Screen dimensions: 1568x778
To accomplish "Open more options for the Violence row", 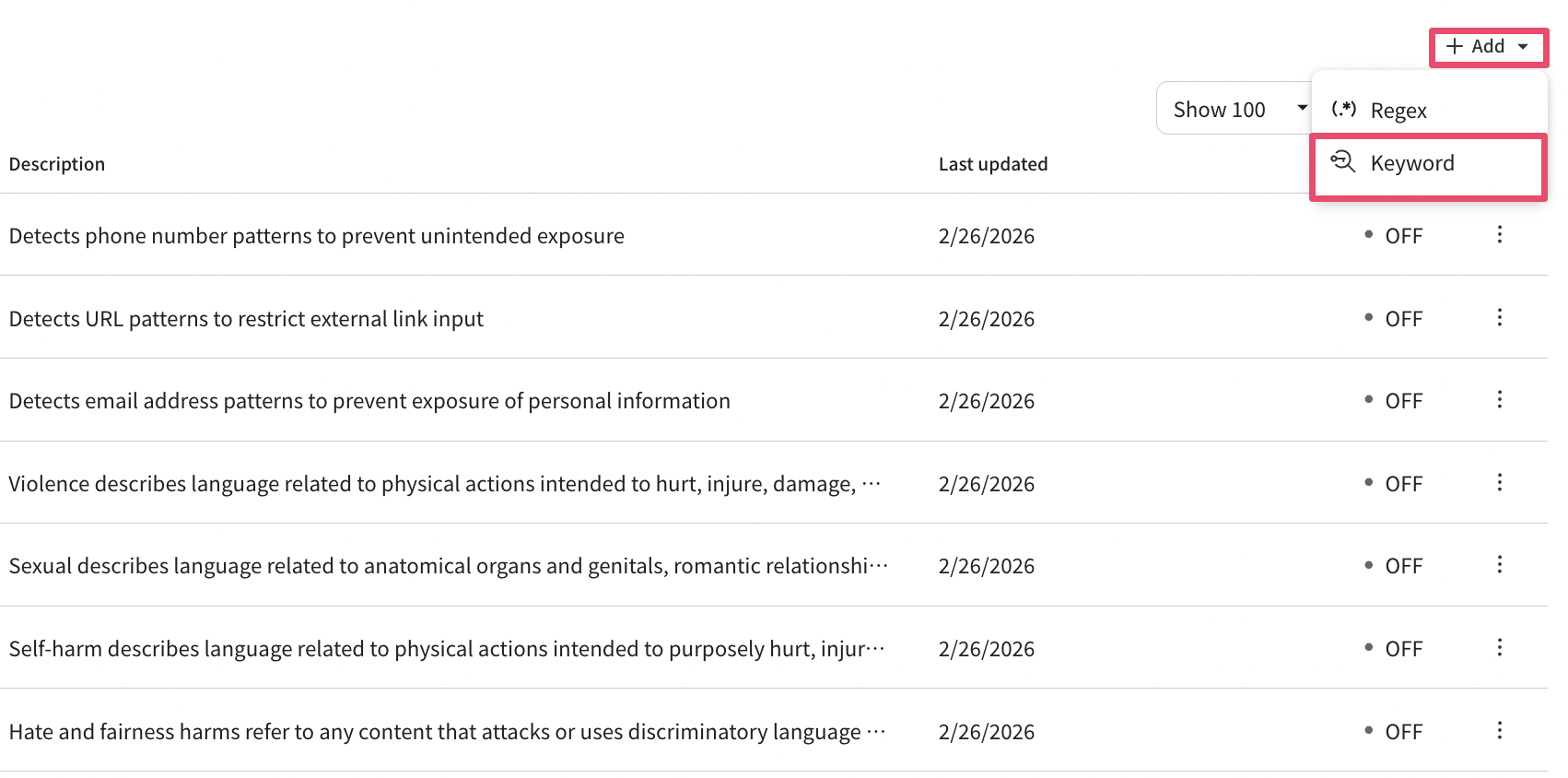I will point(1499,483).
